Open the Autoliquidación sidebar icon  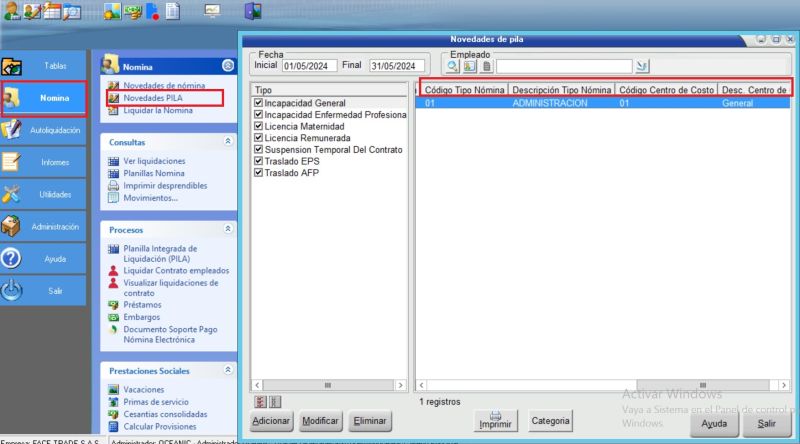click(x=12, y=130)
